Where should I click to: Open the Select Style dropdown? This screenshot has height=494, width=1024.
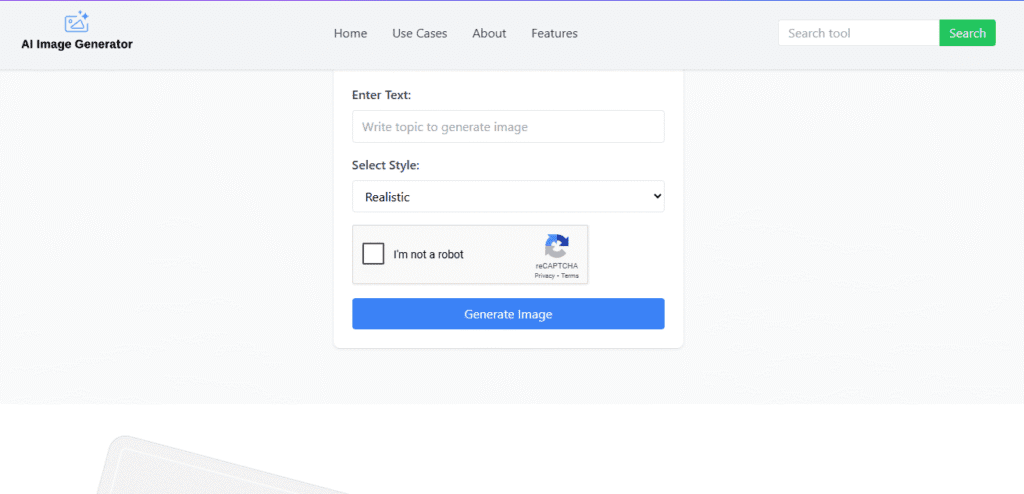(508, 197)
